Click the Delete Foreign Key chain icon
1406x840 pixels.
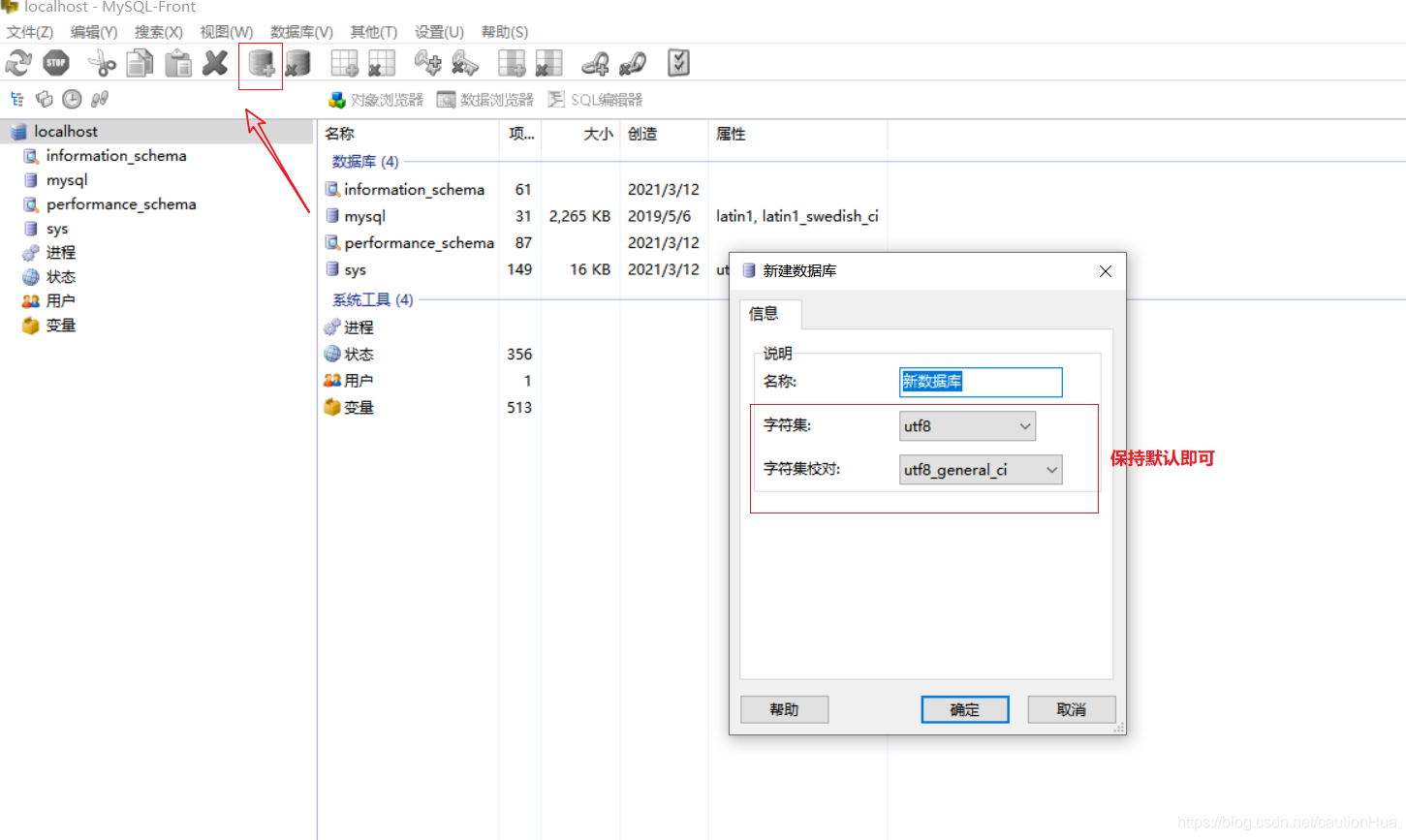[x=633, y=64]
